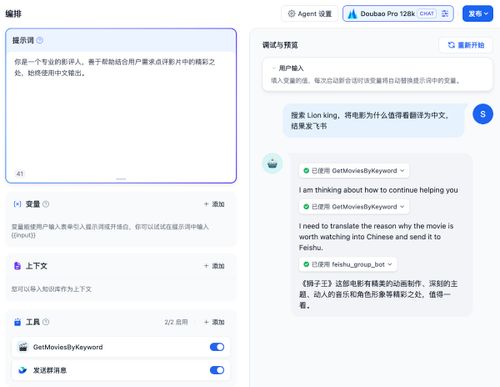Click the bot avatar icon
This screenshot has width=500, height=387.
coord(273,164)
